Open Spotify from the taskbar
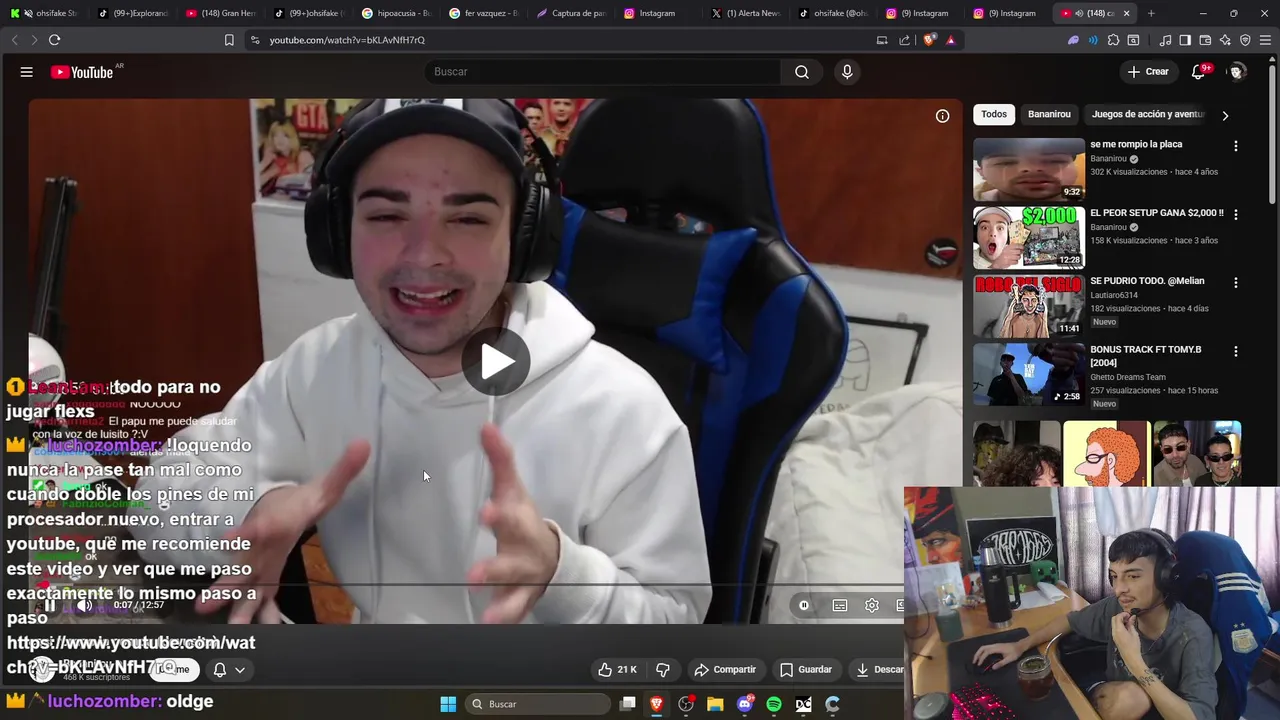The image size is (1280, 720). [x=774, y=704]
